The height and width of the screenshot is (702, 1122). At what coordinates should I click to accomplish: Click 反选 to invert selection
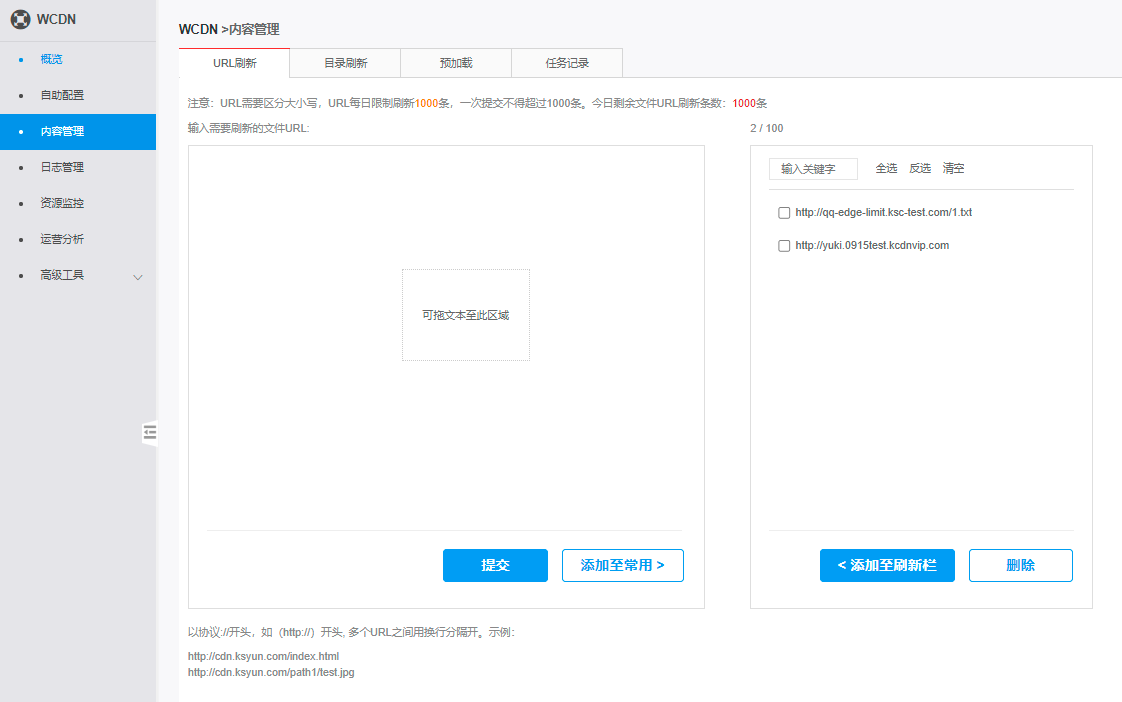(x=920, y=169)
